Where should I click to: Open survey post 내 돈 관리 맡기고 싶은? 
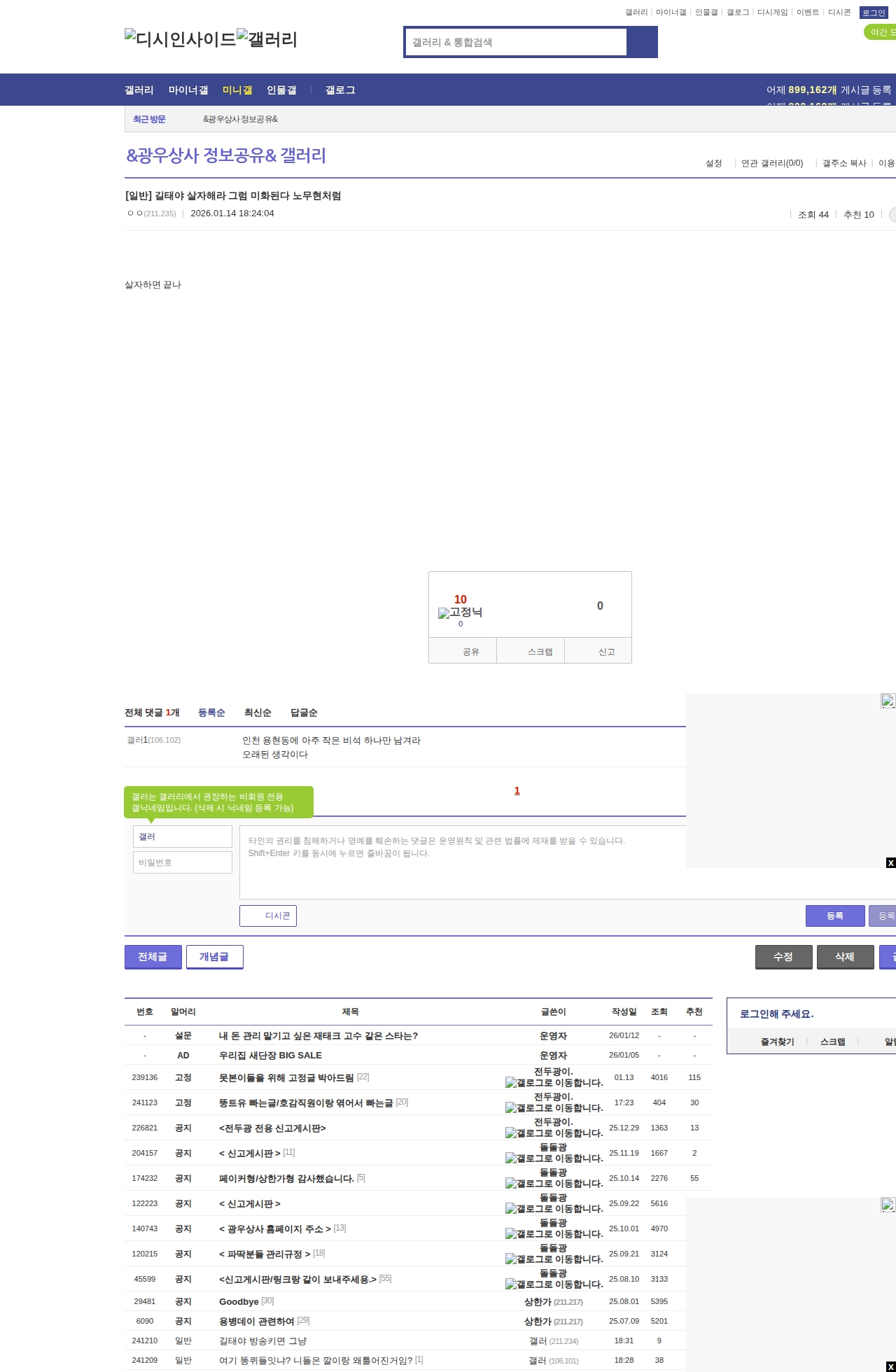pyautogui.click(x=318, y=1036)
